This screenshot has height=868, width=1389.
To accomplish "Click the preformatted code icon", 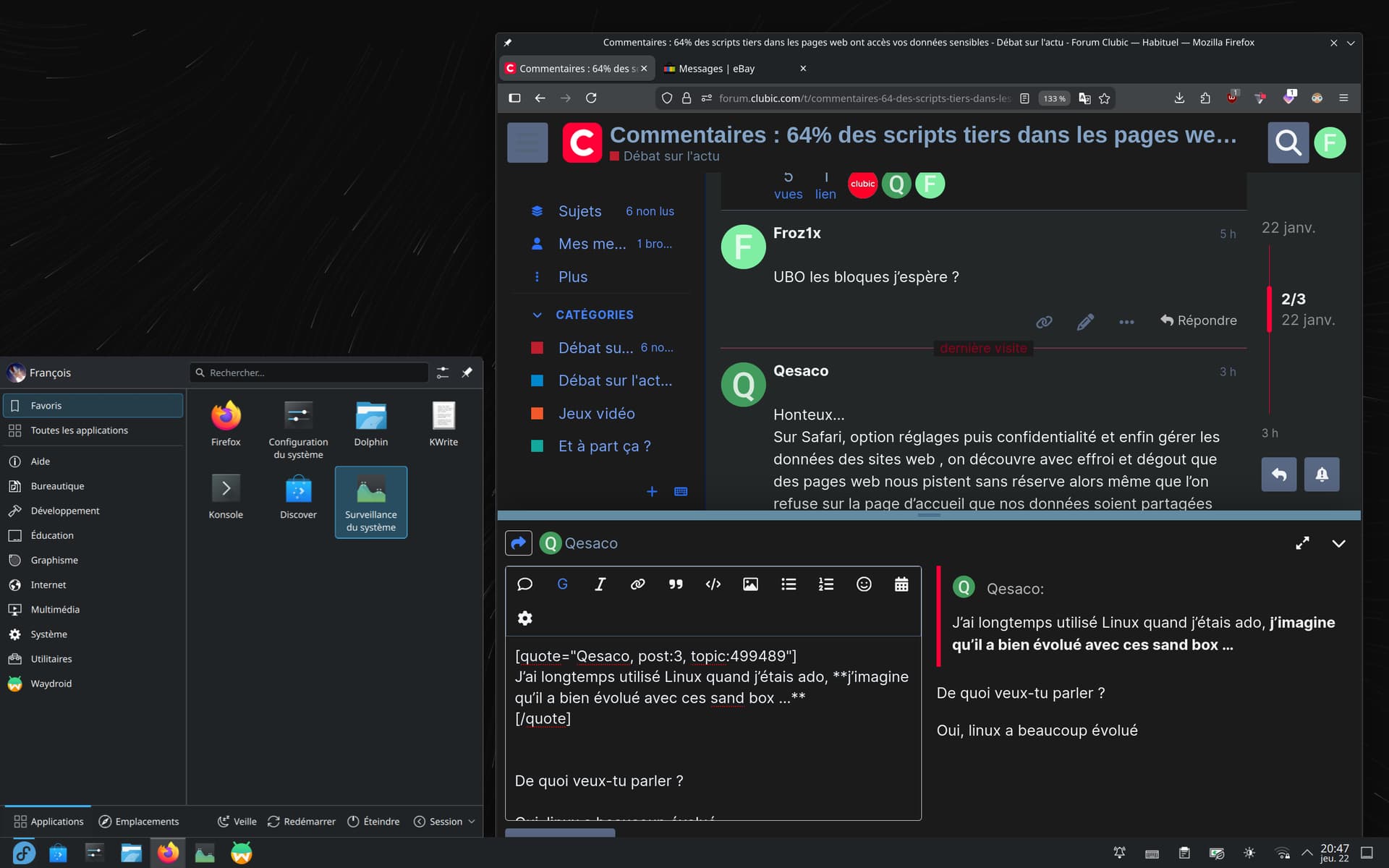I will 713,584.
